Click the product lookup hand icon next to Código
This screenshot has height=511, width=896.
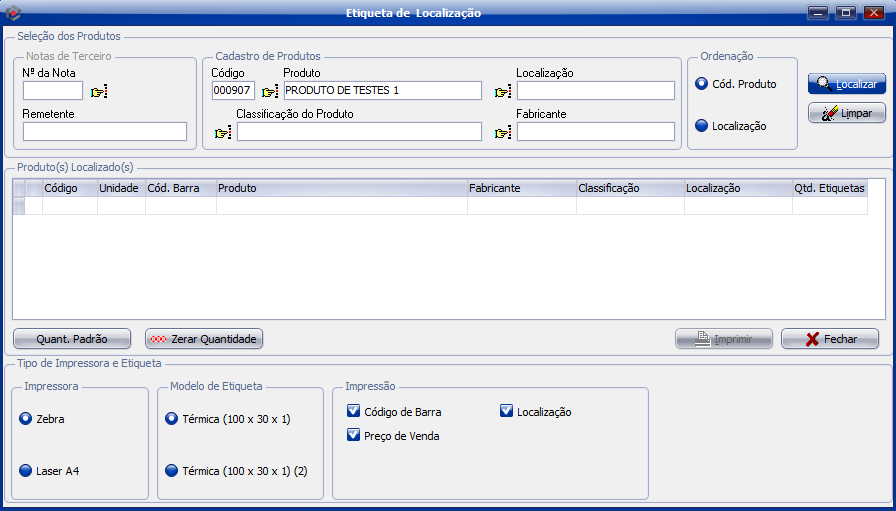(x=269, y=92)
